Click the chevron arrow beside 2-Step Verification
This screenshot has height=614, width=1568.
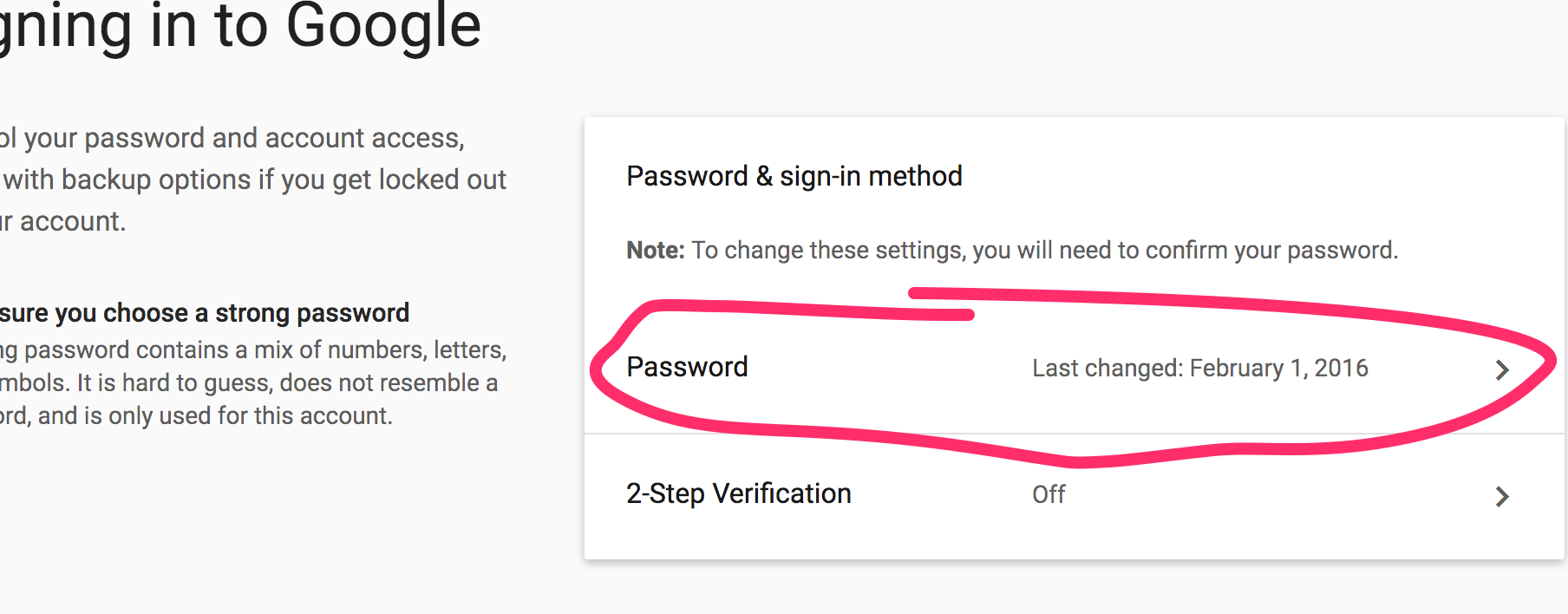click(1502, 497)
